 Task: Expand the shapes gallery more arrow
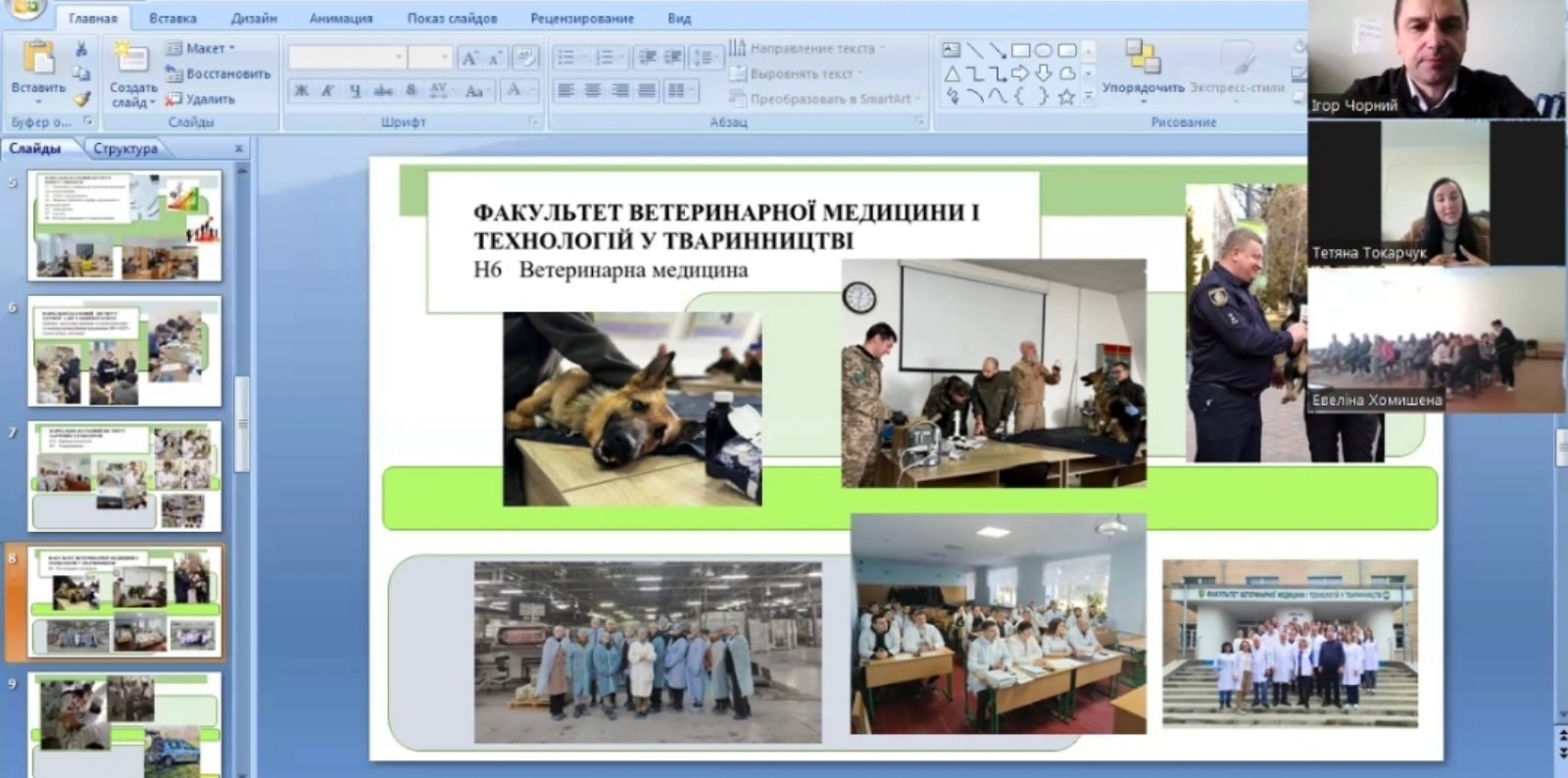(x=1089, y=97)
